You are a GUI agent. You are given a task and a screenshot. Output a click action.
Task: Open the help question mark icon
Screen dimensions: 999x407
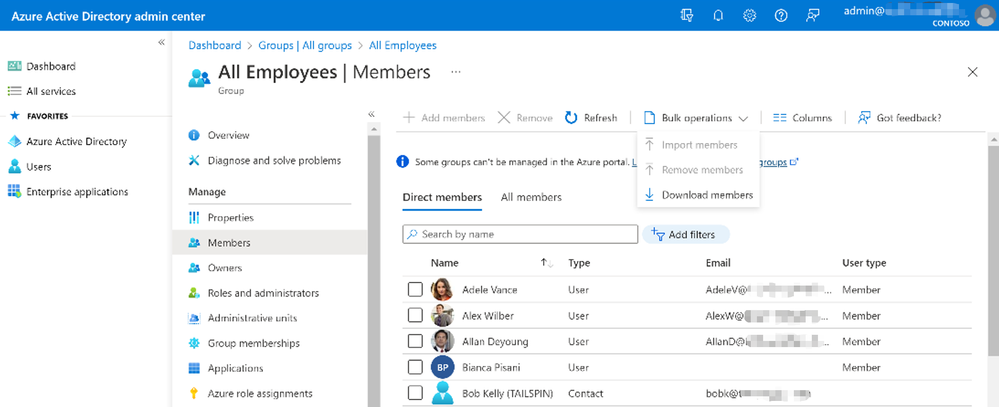point(780,16)
